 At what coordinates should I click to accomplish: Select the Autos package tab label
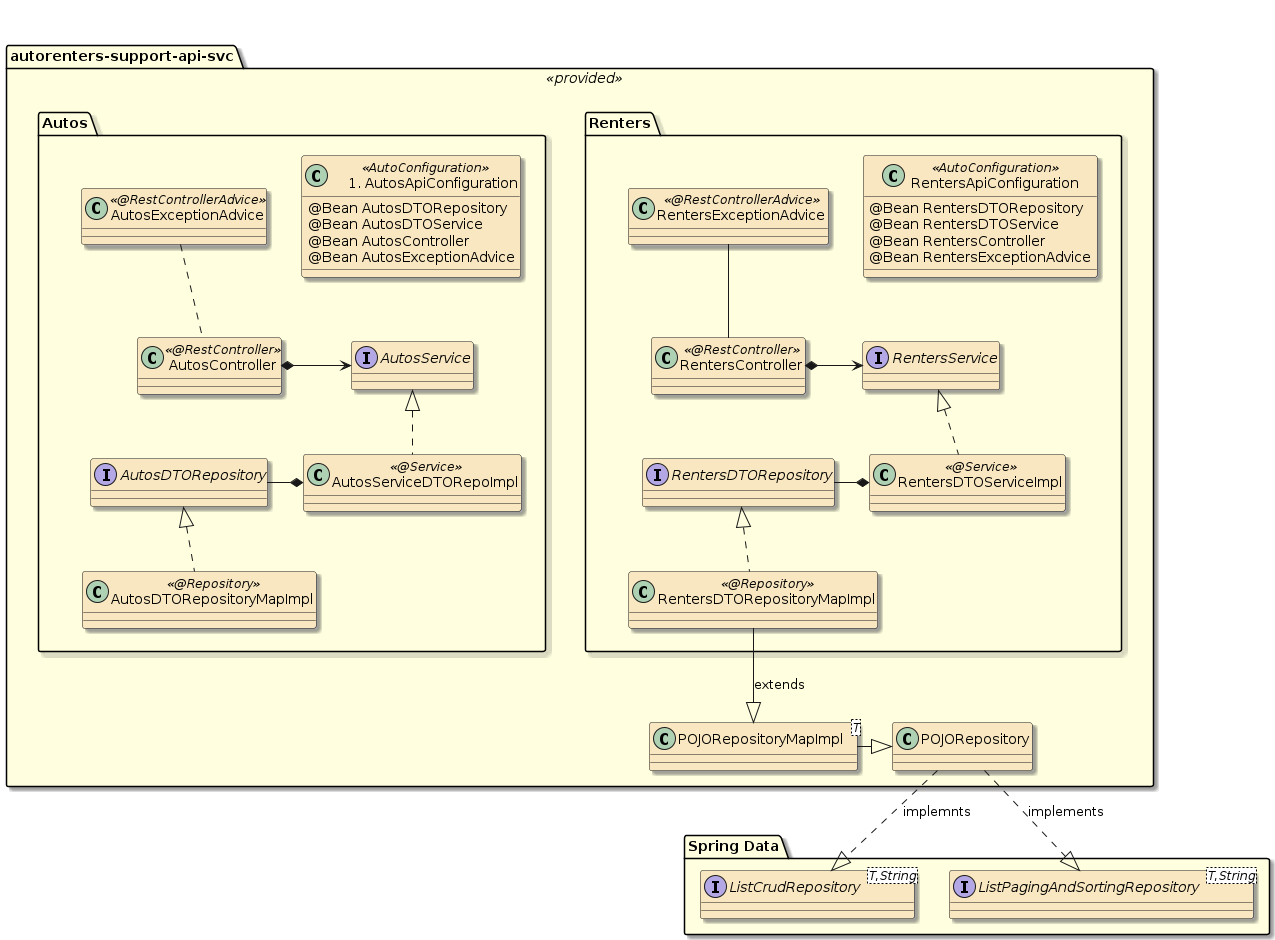click(x=66, y=123)
